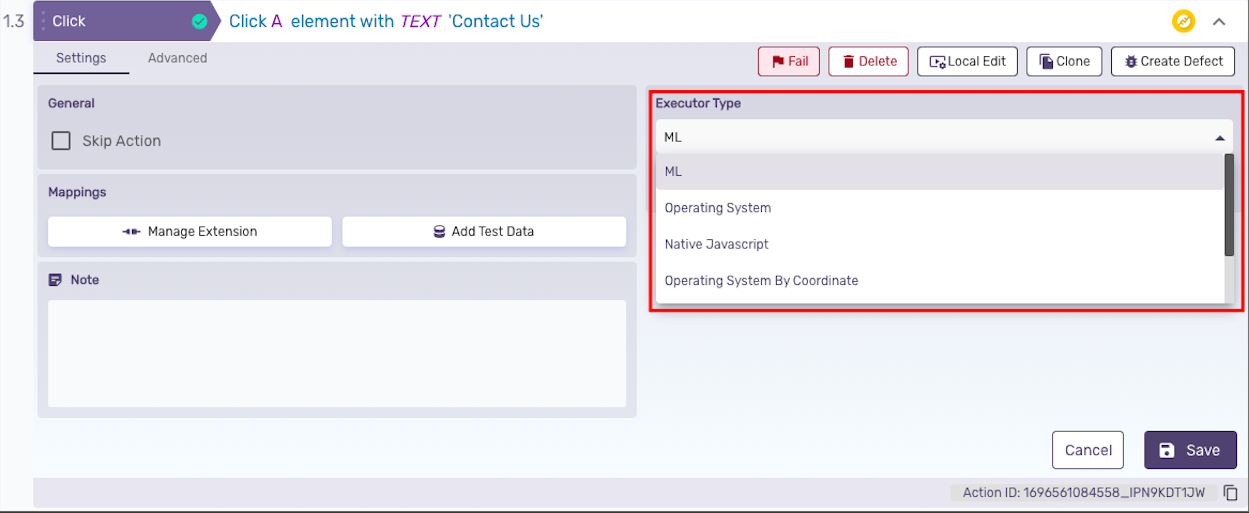Open Local Edit
This screenshot has height=513, width=1249.
(x=967, y=61)
